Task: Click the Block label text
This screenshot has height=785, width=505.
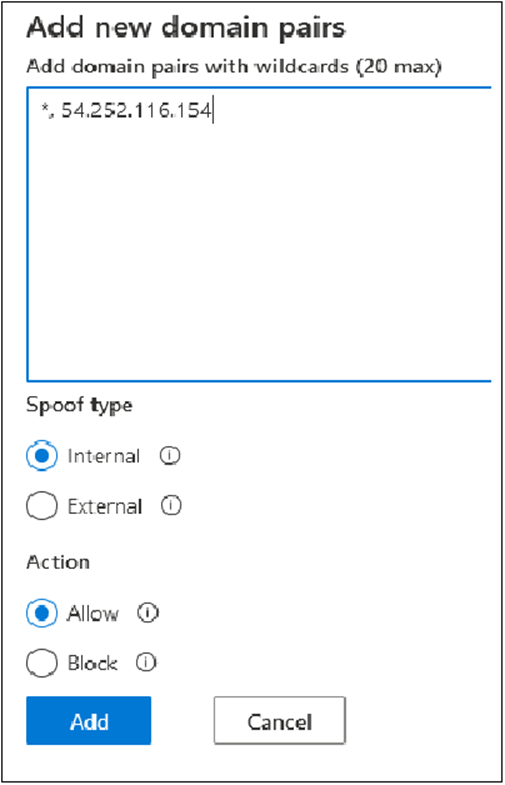Action: point(92,663)
